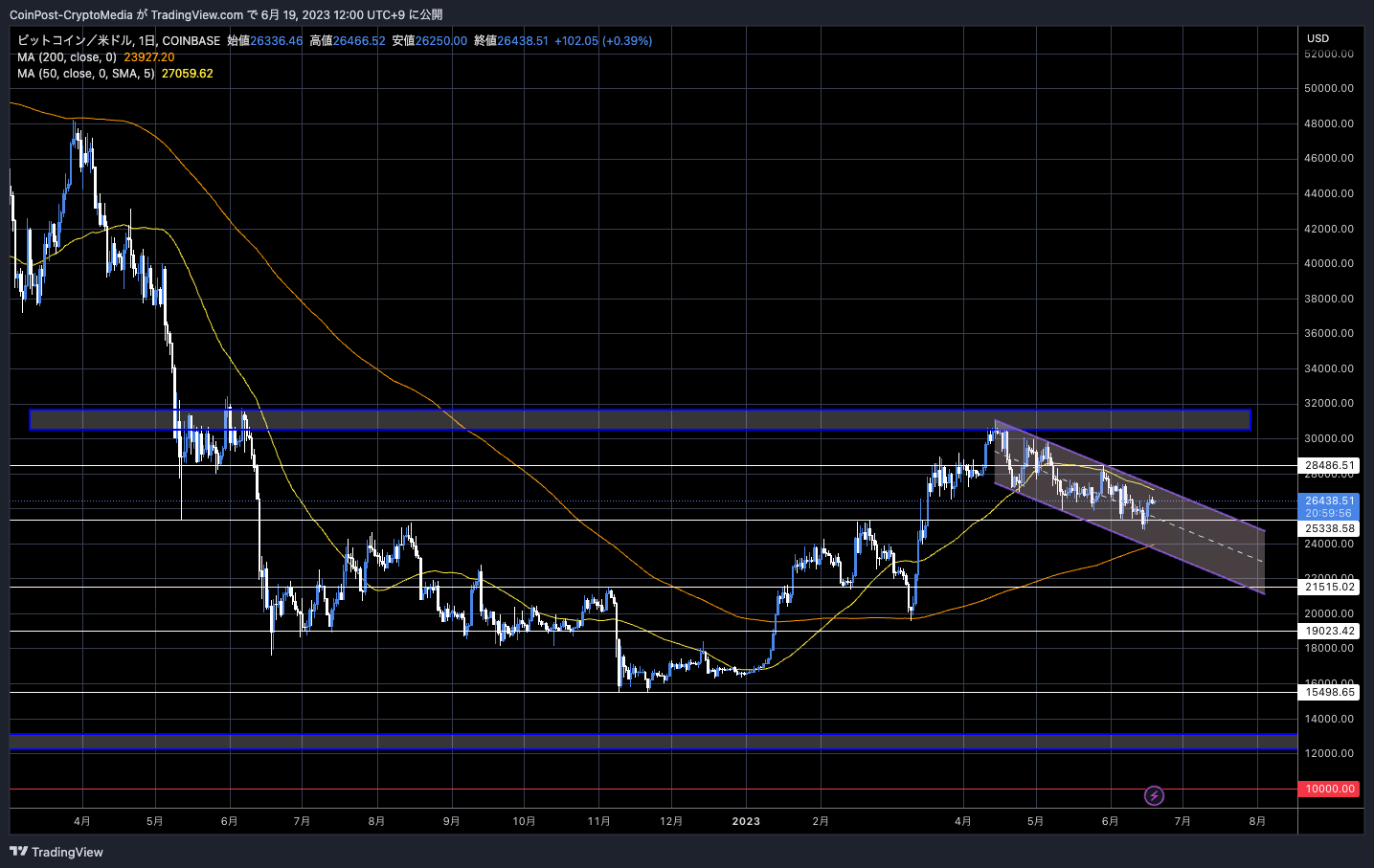1374x868 pixels.
Task: Open the TradingView.com link in header
Action: pos(197,14)
